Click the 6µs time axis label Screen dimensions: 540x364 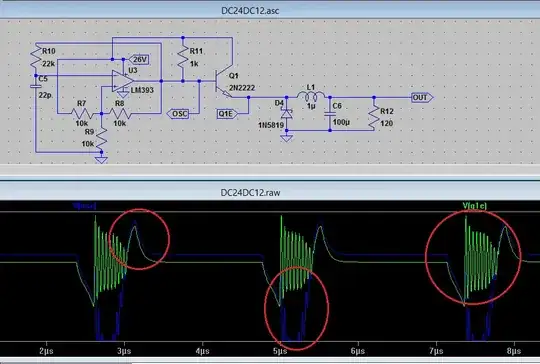point(358,351)
